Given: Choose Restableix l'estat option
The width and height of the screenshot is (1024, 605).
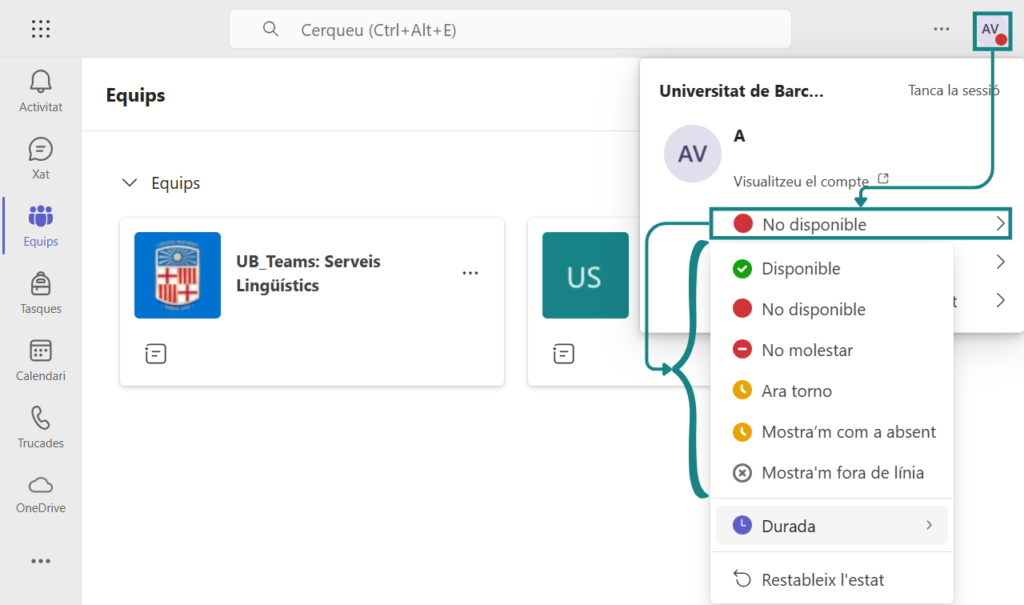Looking at the screenshot, I should pos(822,580).
